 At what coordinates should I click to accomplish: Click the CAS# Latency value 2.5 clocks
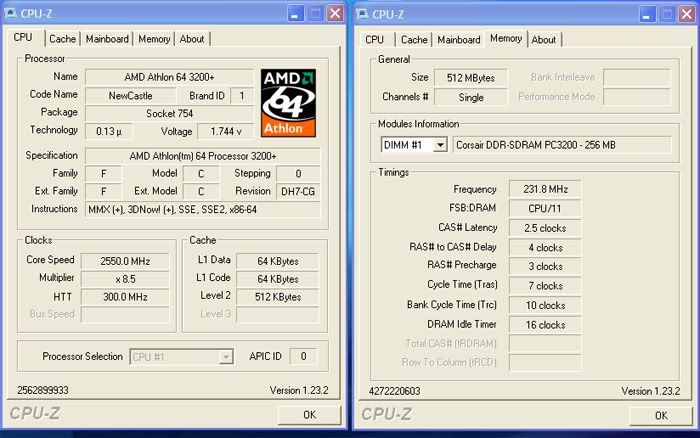coord(545,228)
